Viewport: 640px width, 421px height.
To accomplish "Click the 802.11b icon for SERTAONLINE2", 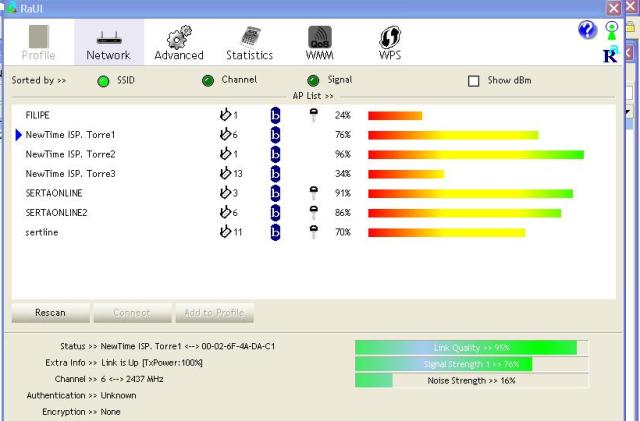I will [276, 213].
